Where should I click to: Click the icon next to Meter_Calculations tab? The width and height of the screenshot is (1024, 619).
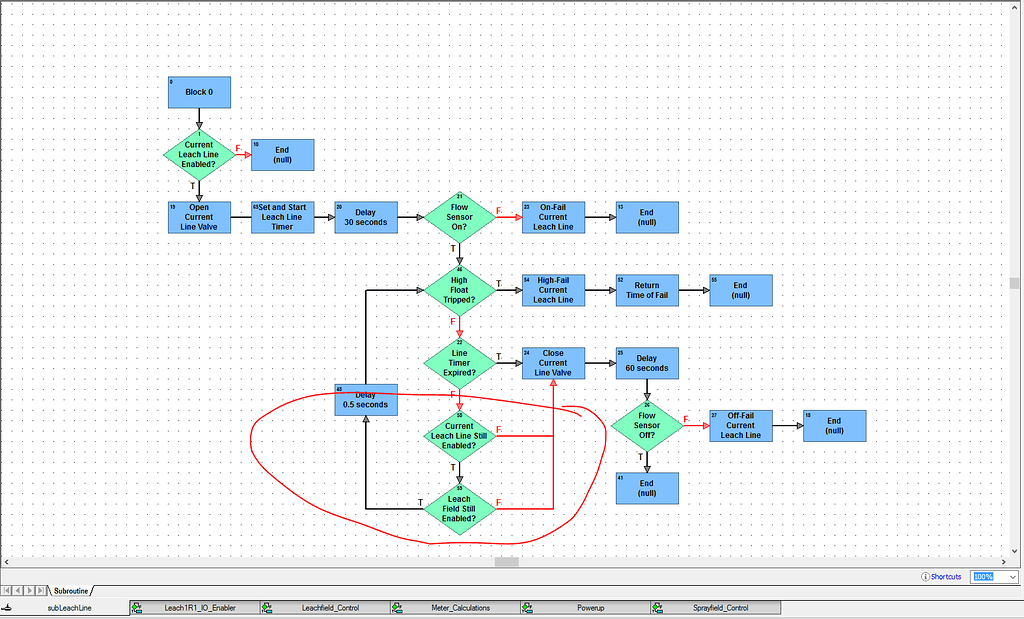coord(398,607)
